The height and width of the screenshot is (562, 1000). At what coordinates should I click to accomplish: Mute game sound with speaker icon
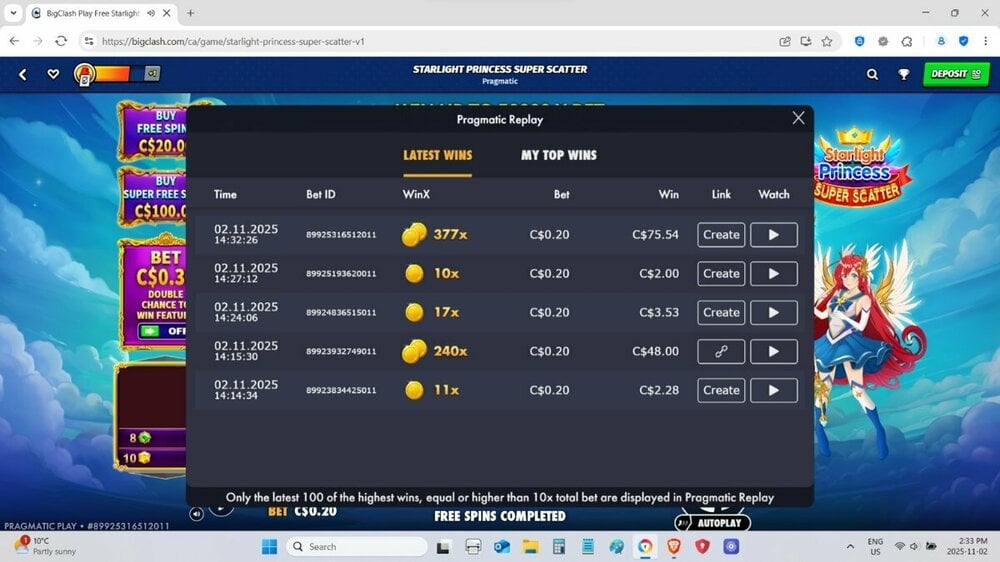(197, 513)
